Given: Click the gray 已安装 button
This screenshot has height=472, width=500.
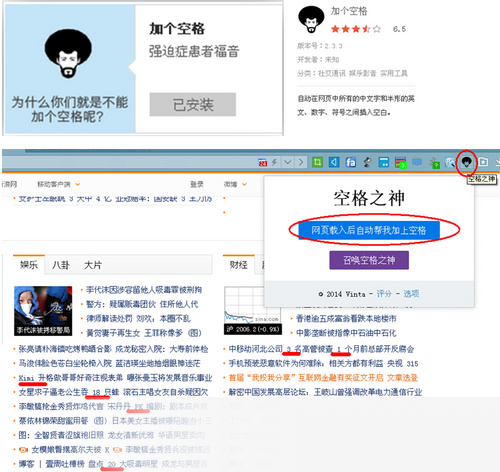Looking at the screenshot, I should click(x=193, y=105).
